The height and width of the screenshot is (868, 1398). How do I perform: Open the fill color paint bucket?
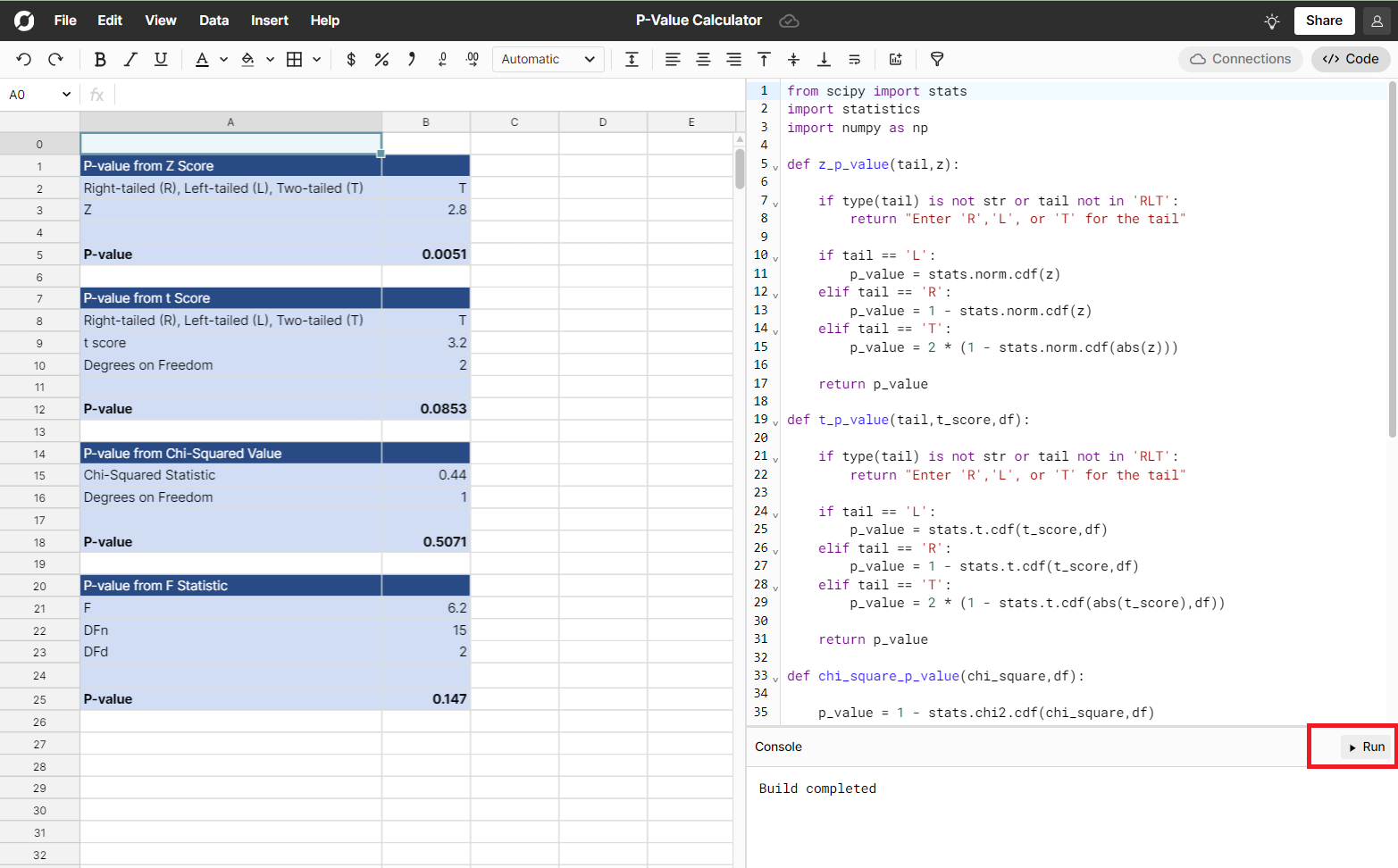click(248, 59)
